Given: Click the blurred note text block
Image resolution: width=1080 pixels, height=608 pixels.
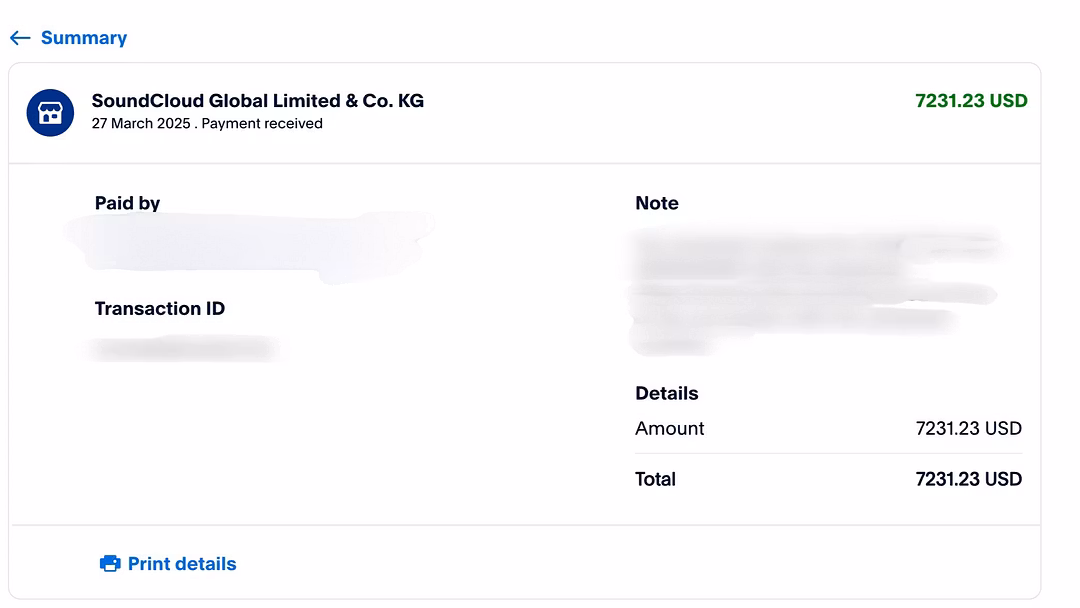Looking at the screenshot, I should tap(814, 289).
